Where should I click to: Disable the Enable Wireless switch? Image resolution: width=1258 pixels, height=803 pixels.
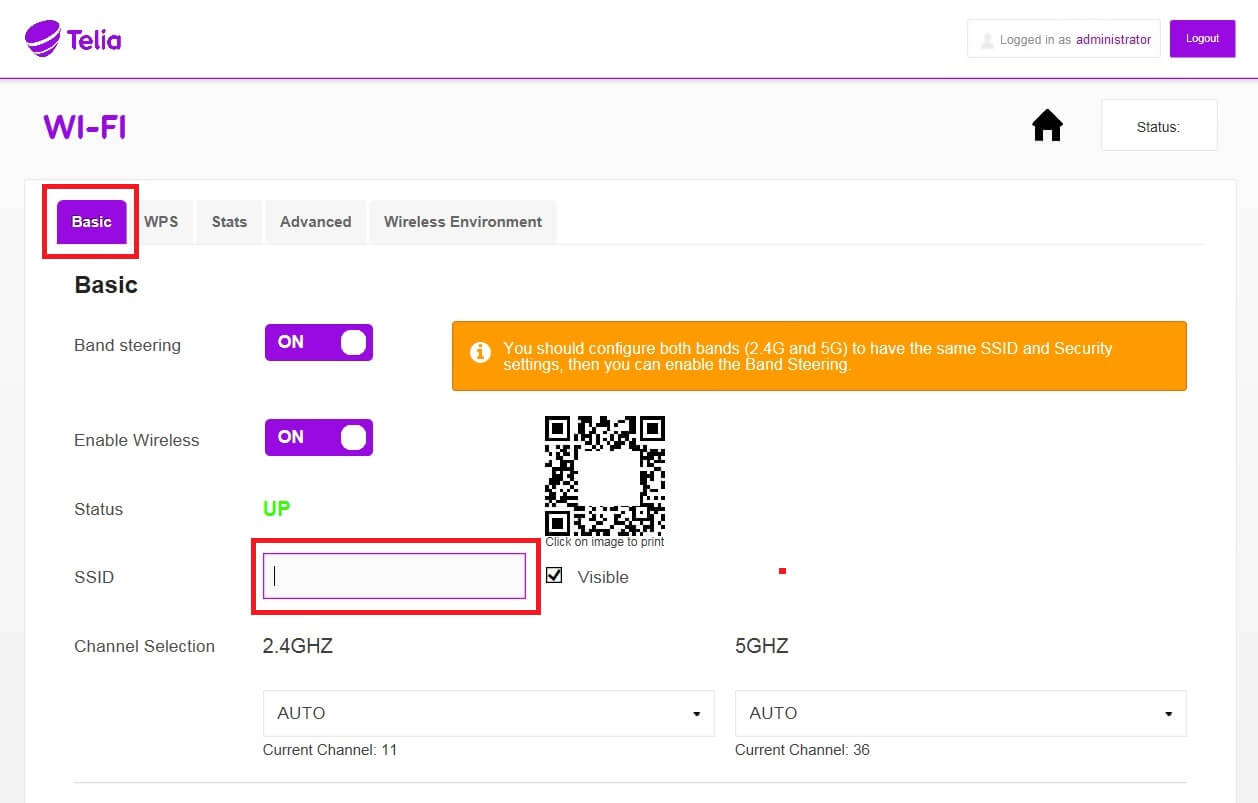(x=318, y=437)
